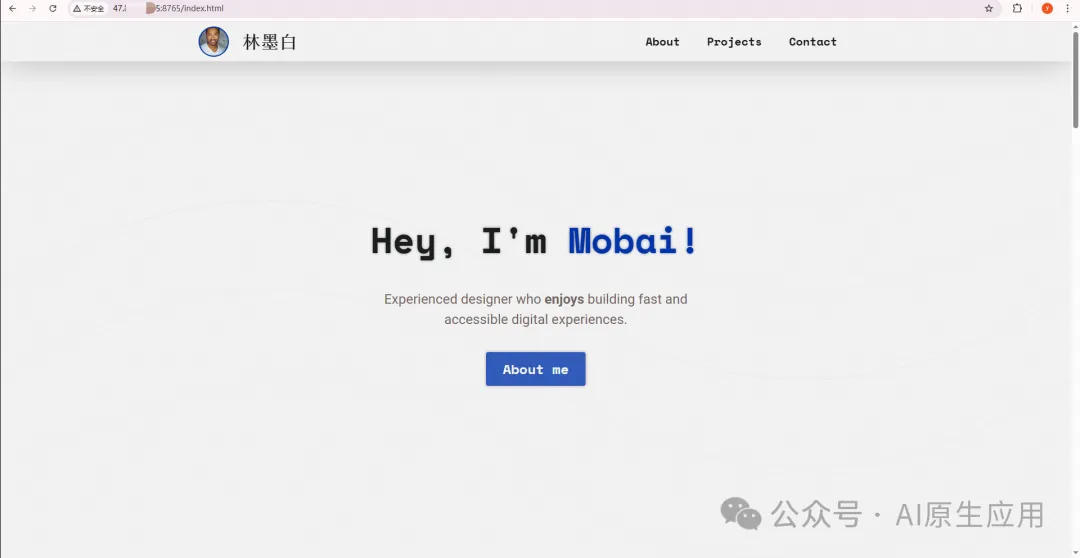Open the Contact navigation link
Screen dimensions: 1080x558
click(x=813, y=42)
